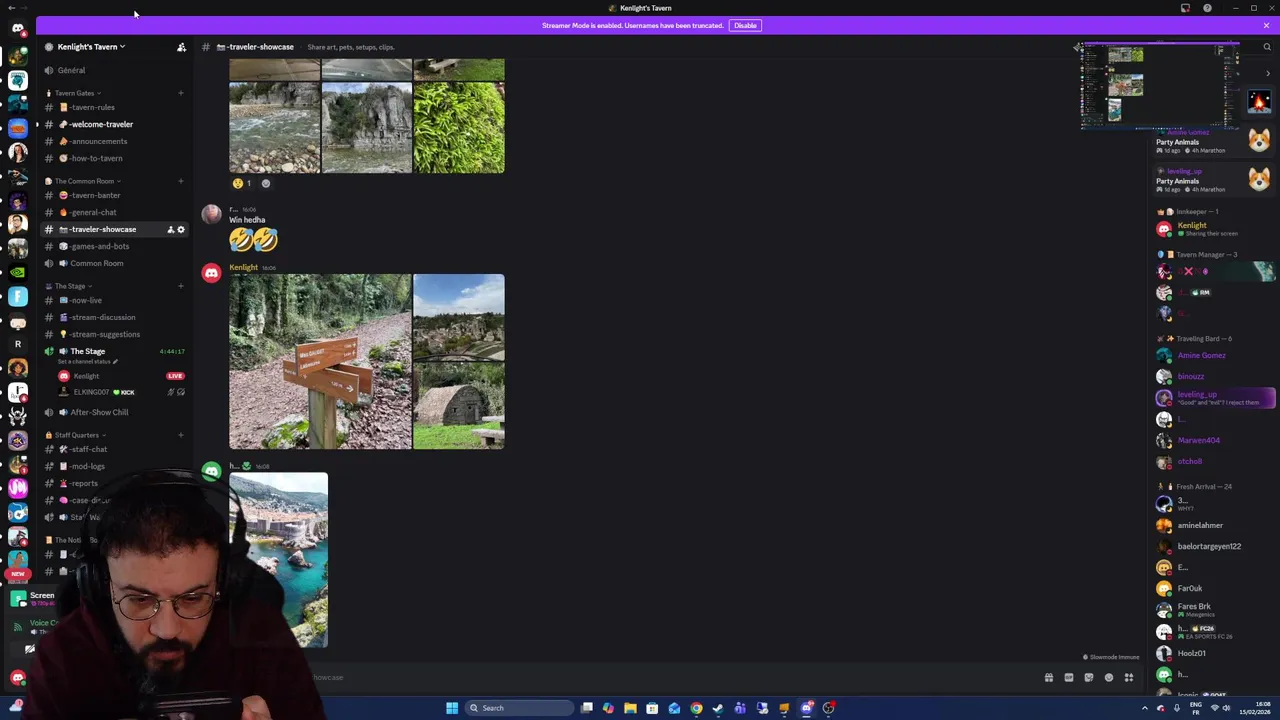Open Discord direct messages home icon
The image size is (1280, 720).
tap(18, 29)
